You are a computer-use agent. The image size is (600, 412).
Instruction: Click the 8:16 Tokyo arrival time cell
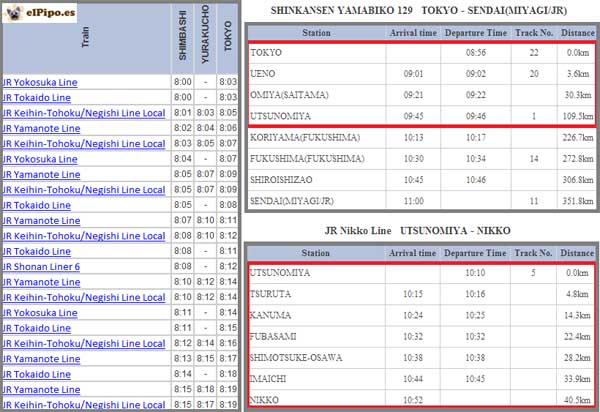[x=228, y=343]
